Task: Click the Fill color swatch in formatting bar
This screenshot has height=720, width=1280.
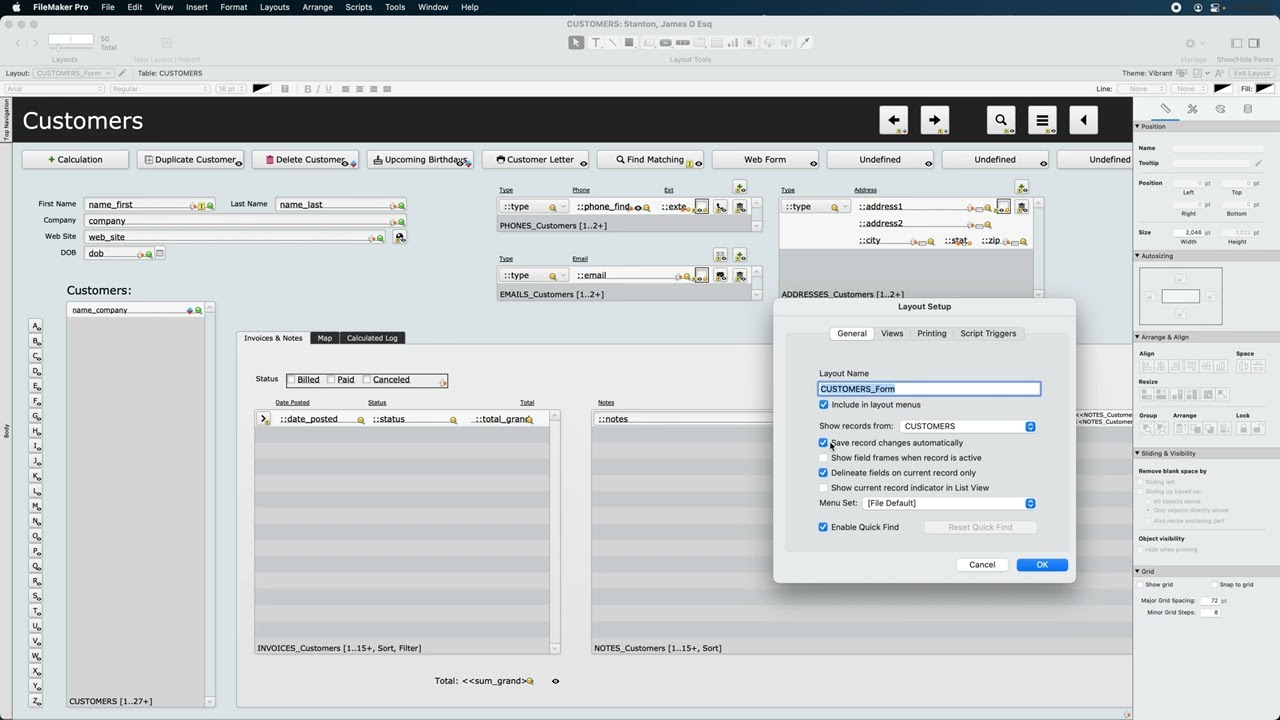Action: [1264, 89]
